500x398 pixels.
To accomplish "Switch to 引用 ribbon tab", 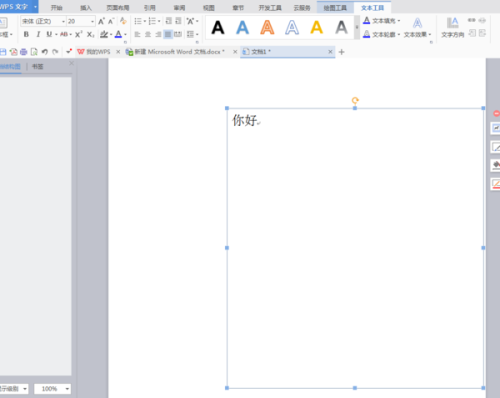I will coord(150,8).
